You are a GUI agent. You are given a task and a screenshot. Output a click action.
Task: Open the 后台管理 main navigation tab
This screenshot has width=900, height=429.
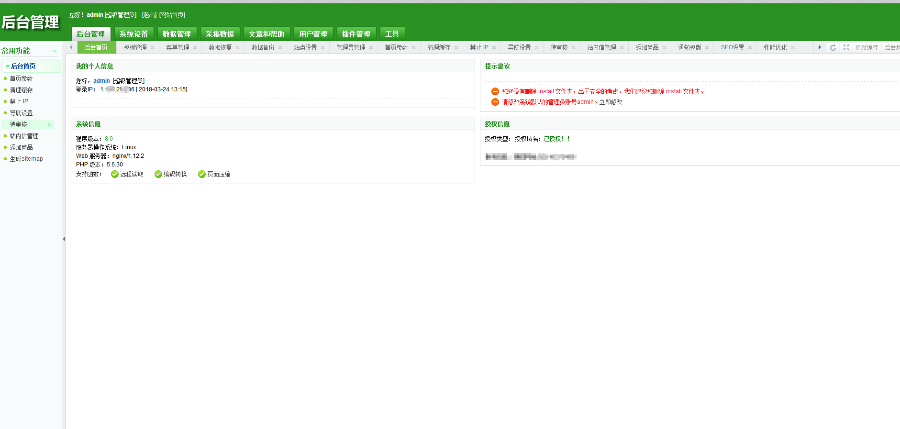click(90, 34)
